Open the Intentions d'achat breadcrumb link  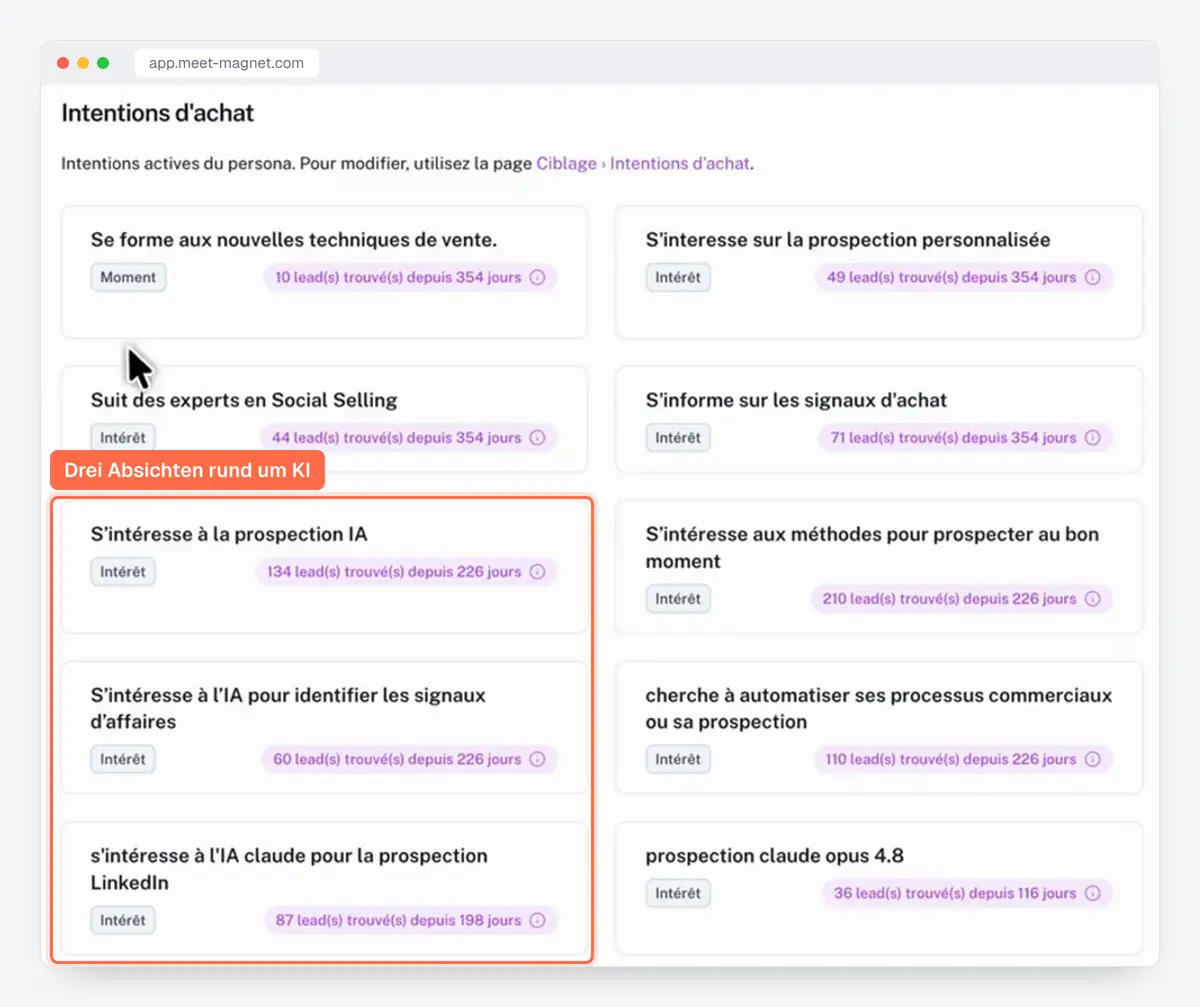pos(680,163)
